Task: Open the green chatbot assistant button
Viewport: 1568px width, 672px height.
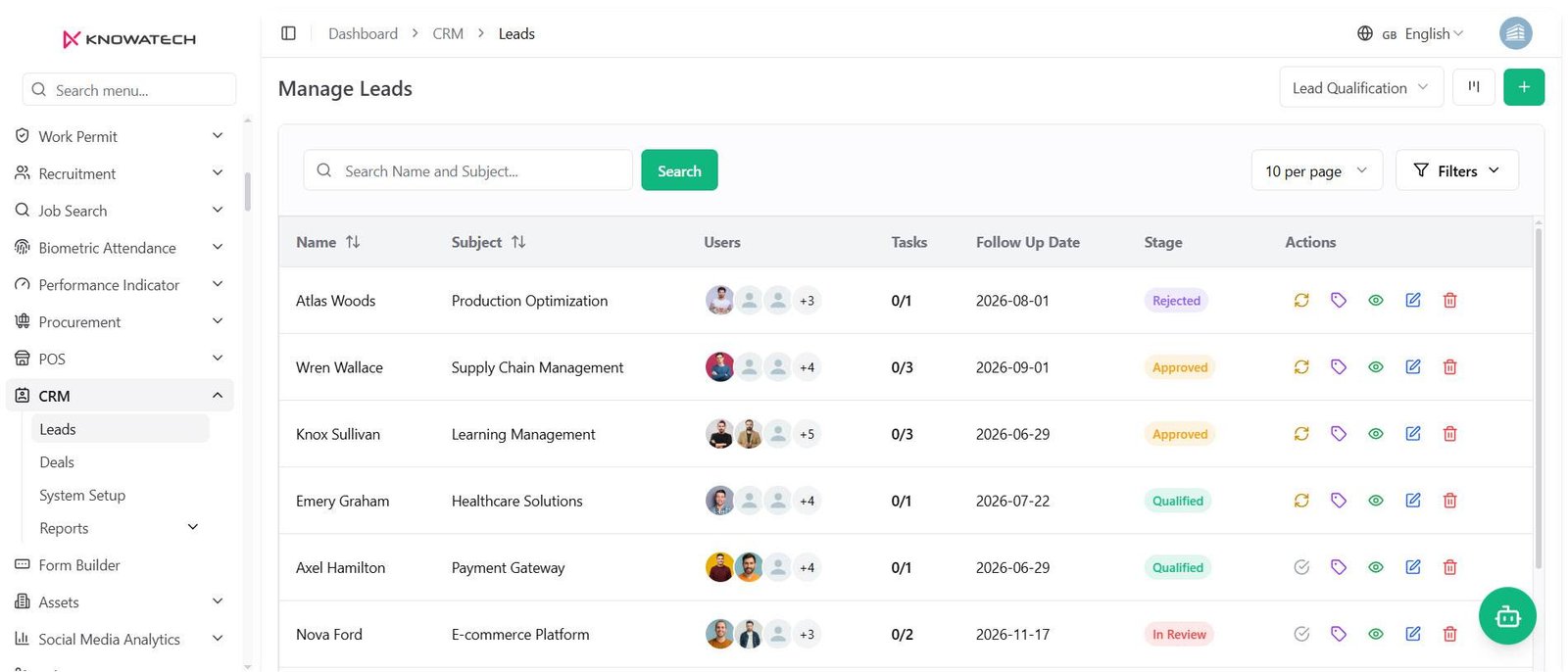Action: pyautogui.click(x=1507, y=615)
